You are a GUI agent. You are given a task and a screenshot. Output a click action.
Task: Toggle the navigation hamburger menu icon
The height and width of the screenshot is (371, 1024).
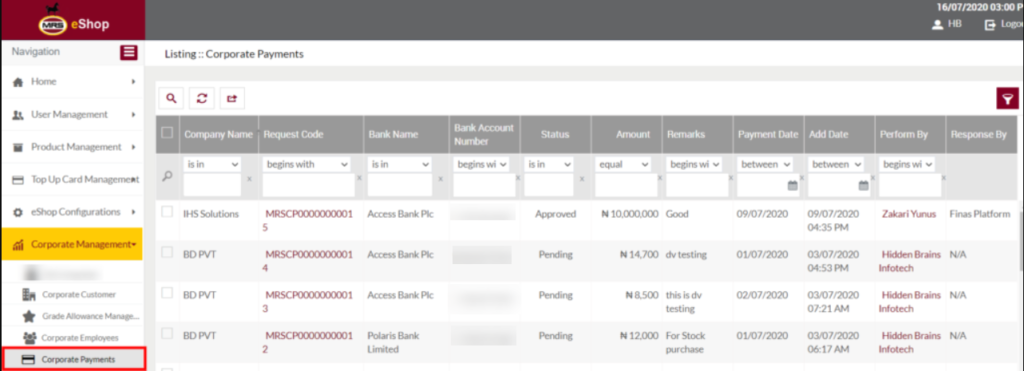pyautogui.click(x=129, y=52)
